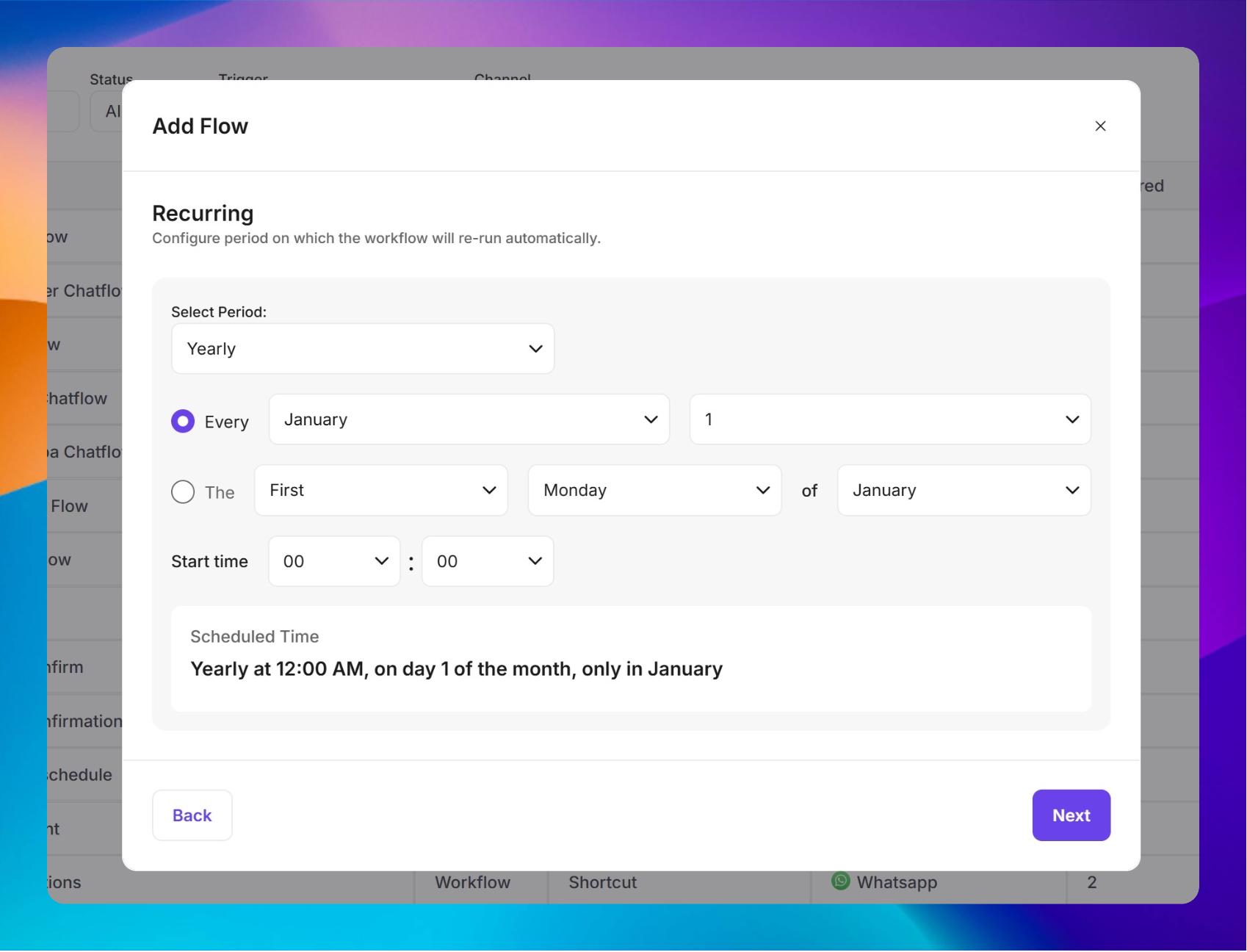
Task: Close the Add Flow dialog
Action: [1099, 126]
